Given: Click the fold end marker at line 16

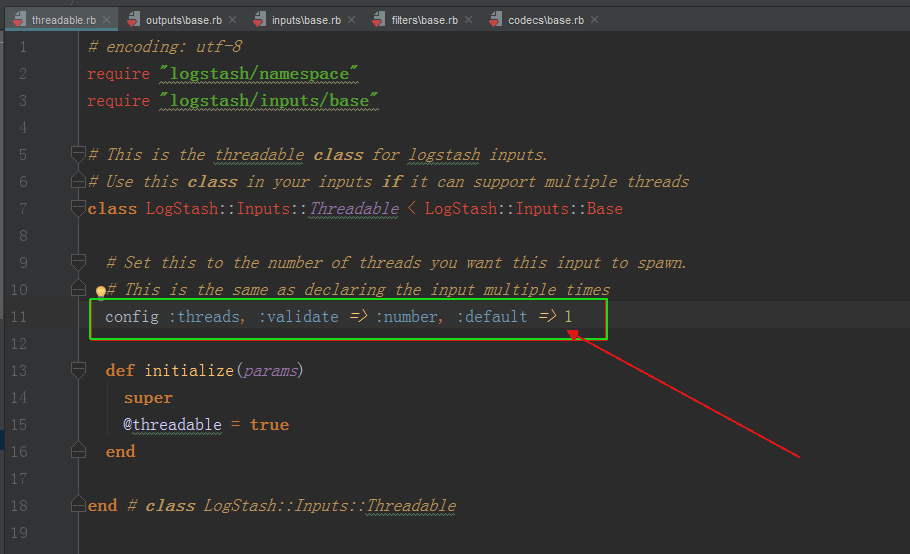Looking at the screenshot, I should (x=78, y=451).
